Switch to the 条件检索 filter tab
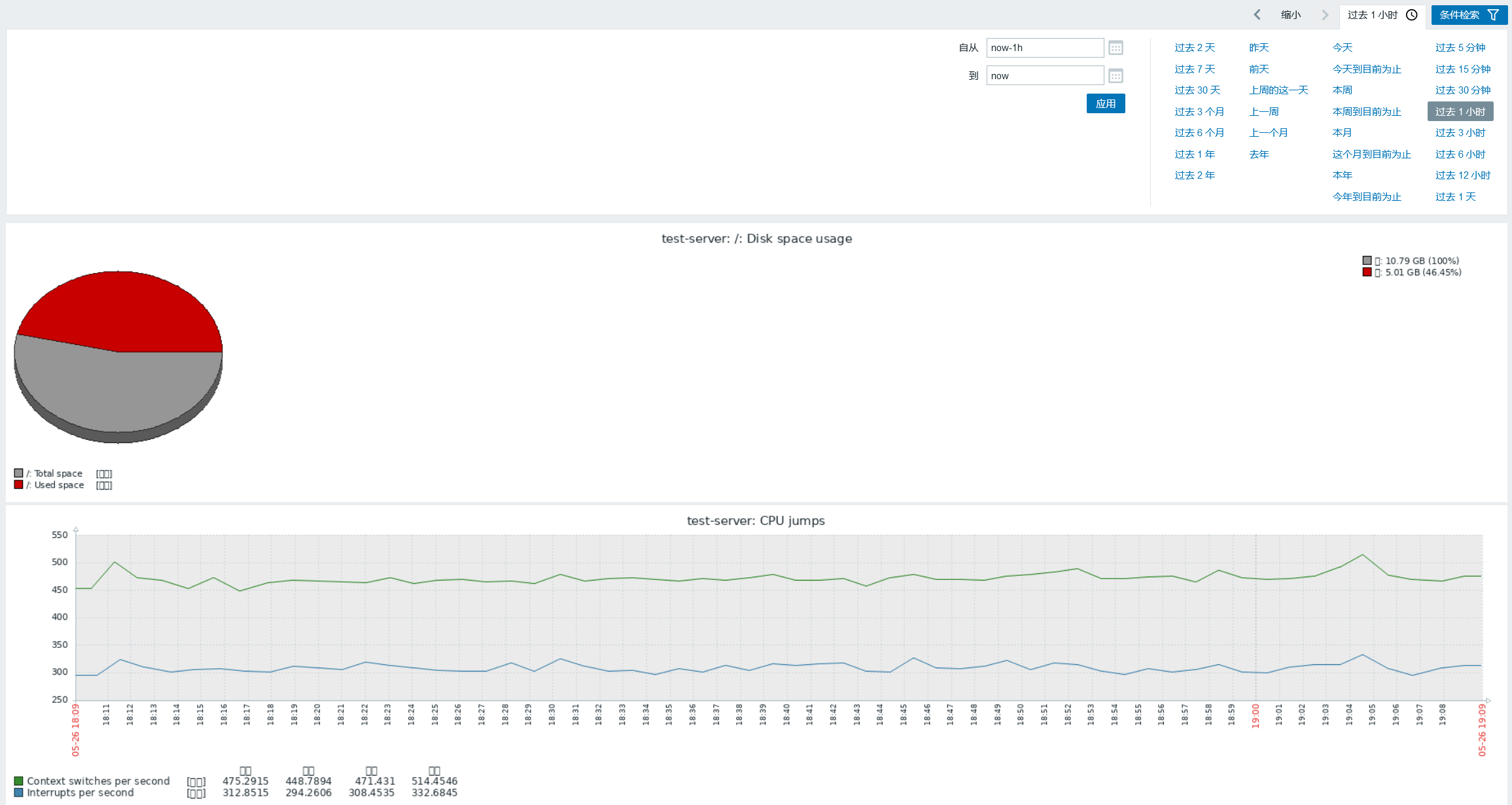Viewport: 1512px width, 805px height. point(1460,15)
